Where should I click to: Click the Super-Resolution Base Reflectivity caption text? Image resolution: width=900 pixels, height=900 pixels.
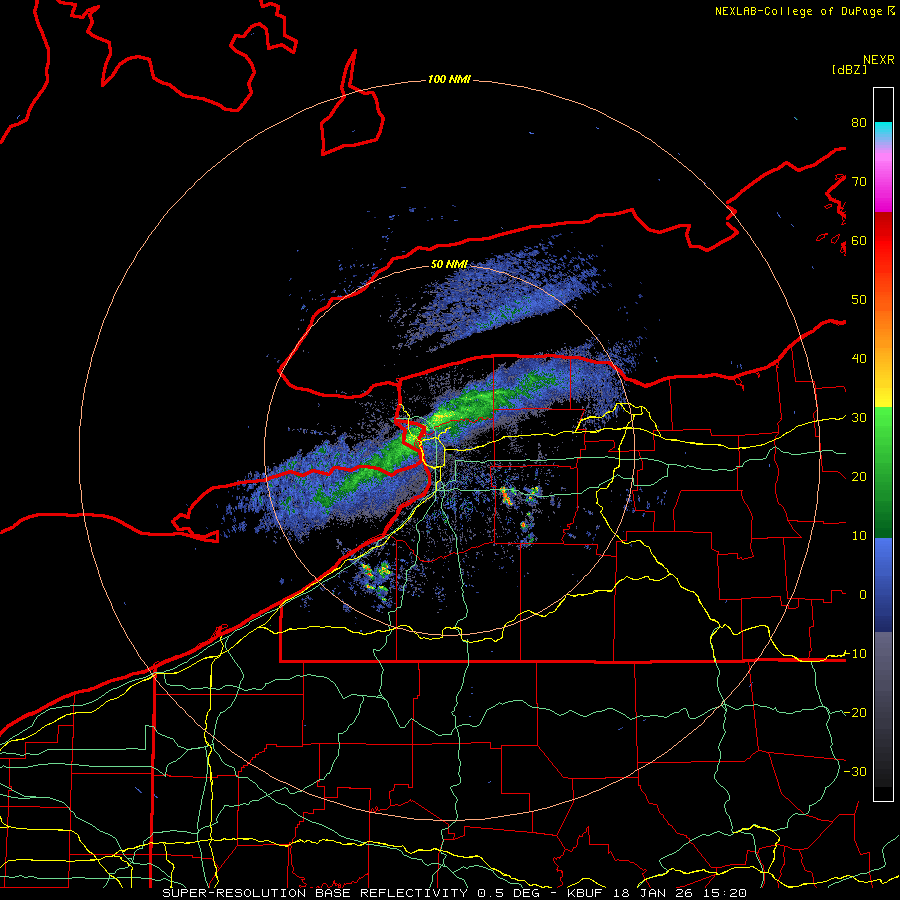pos(315,893)
